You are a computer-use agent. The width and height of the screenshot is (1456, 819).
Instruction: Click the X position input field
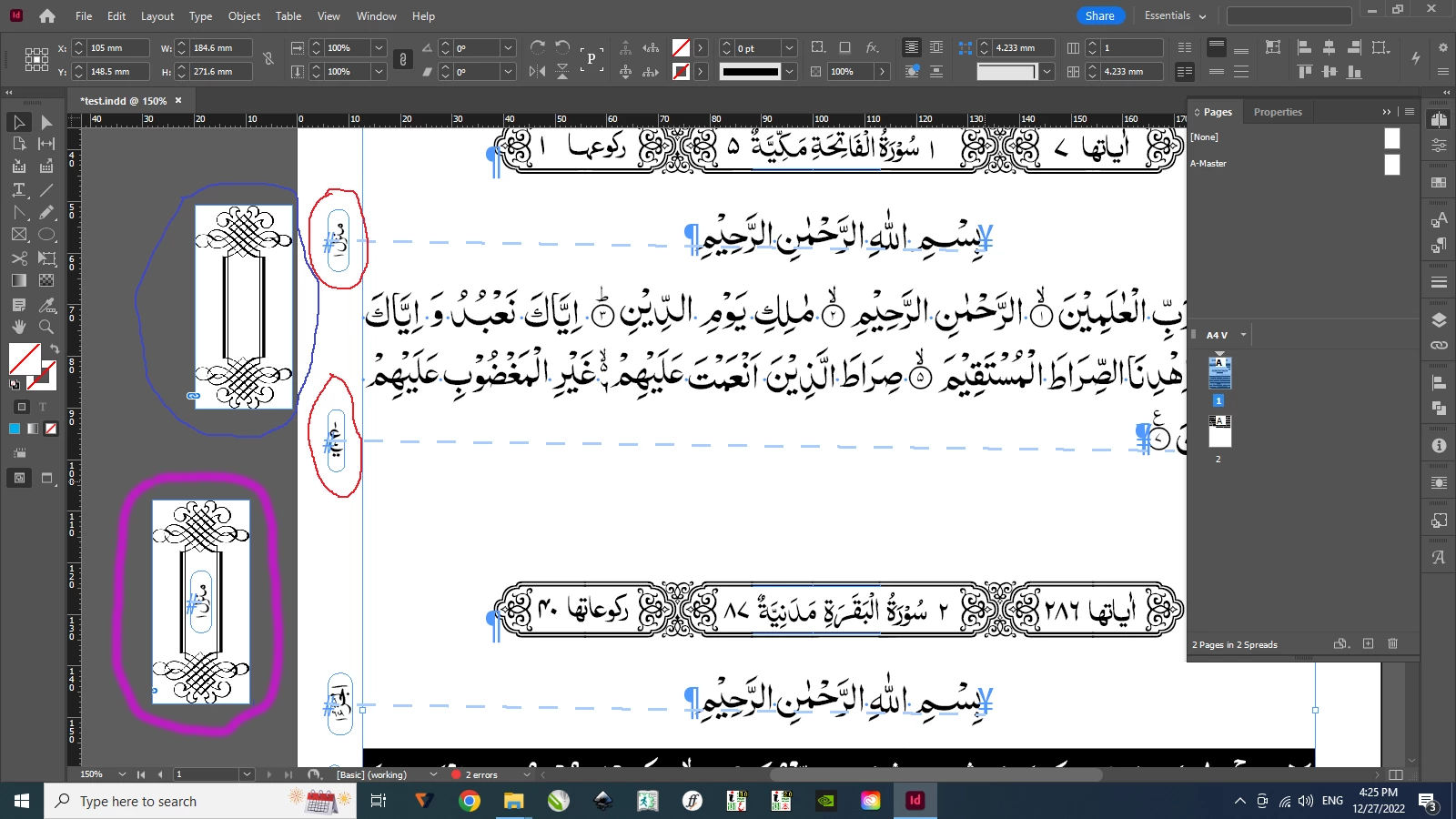tap(118, 47)
